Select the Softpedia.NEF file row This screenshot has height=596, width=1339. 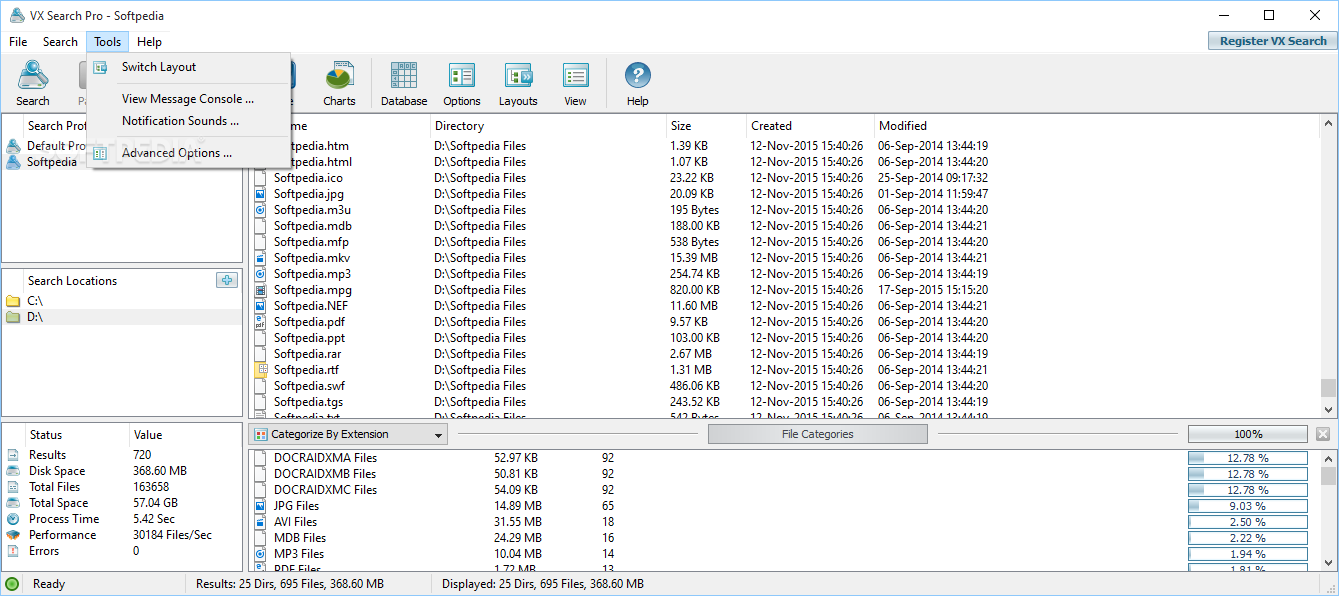tap(784, 306)
